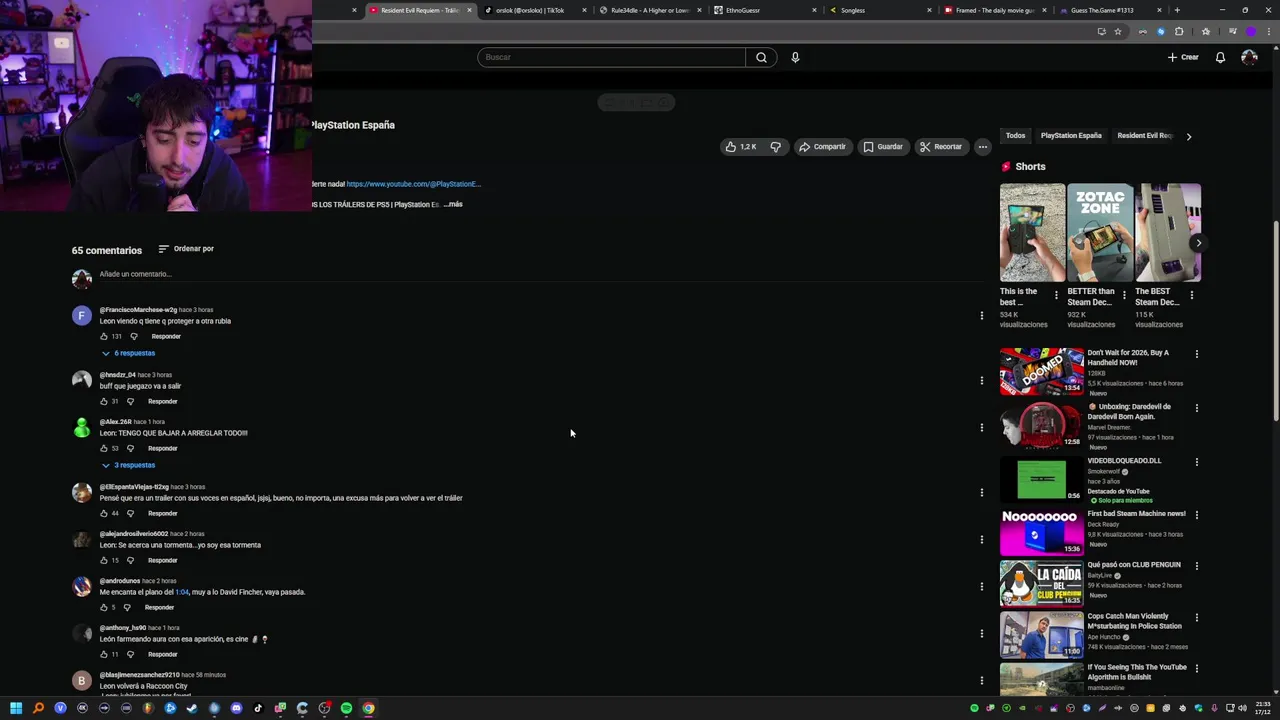
Task: Click the Guardar button
Action: (x=883, y=147)
